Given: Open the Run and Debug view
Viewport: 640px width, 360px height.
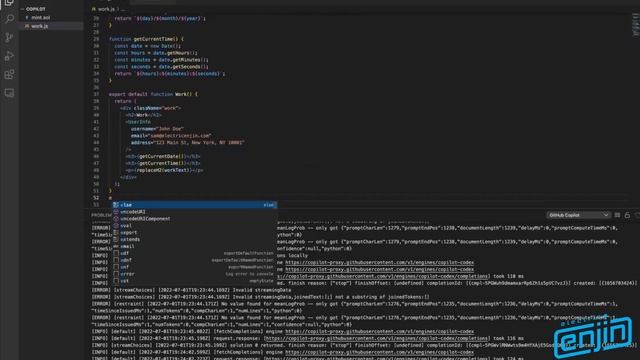Looking at the screenshot, I should tap(9, 56).
